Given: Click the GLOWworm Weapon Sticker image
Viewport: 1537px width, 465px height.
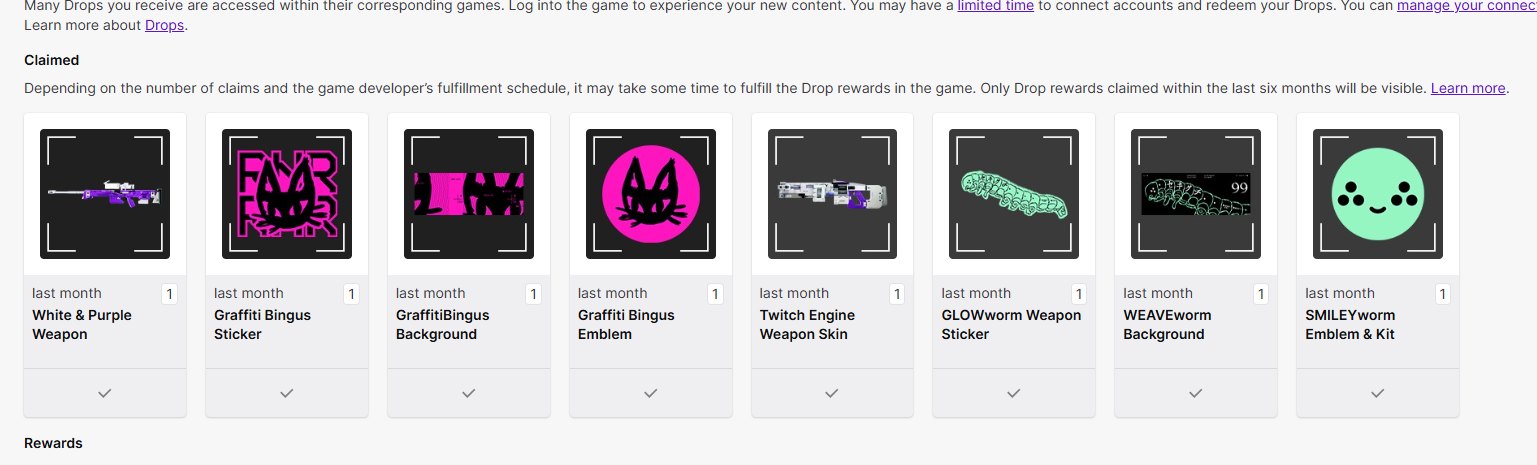Looking at the screenshot, I should pos(1014,194).
